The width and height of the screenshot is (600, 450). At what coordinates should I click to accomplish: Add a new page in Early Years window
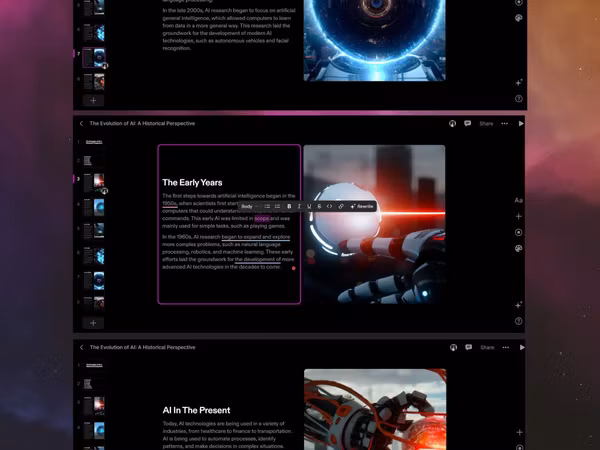[93, 323]
